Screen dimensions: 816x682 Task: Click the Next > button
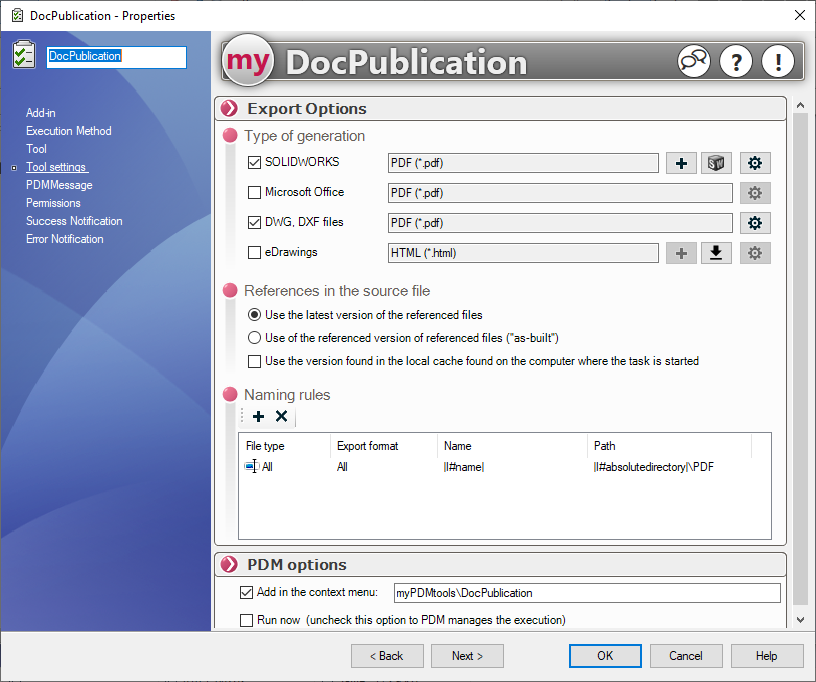point(467,656)
